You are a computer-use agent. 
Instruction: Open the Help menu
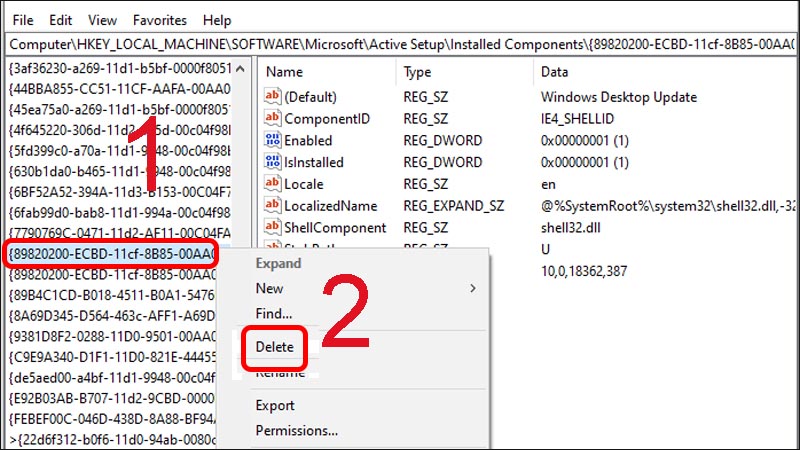(x=217, y=20)
